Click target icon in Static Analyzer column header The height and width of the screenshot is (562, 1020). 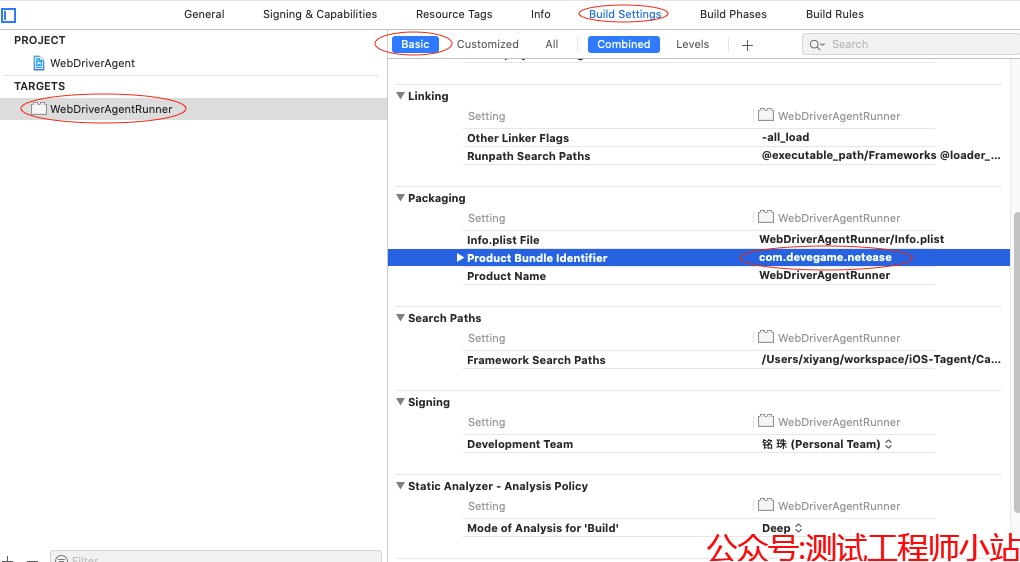[x=766, y=505]
